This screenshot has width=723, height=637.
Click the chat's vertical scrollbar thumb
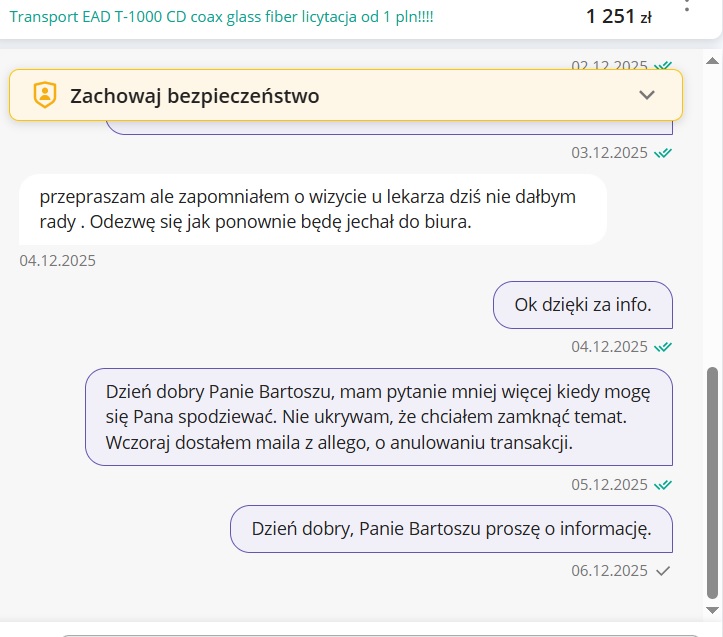712,480
